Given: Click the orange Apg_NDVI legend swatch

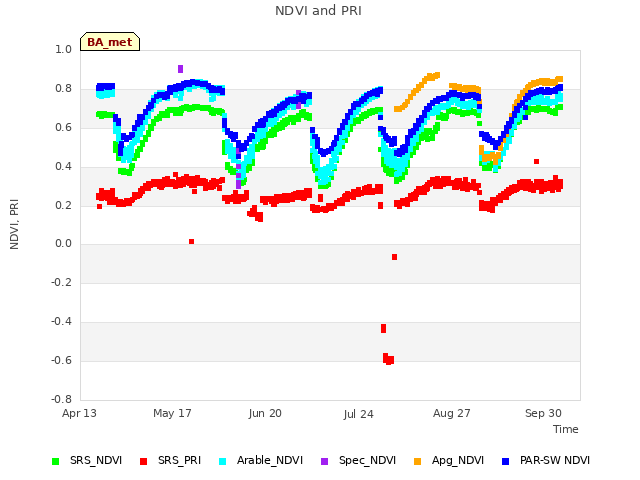Looking at the screenshot, I should pyautogui.click(x=417, y=461).
